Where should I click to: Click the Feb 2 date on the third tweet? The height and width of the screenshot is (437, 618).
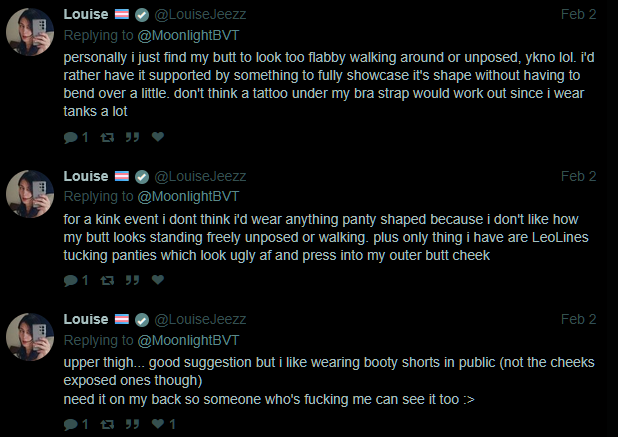[x=578, y=318]
